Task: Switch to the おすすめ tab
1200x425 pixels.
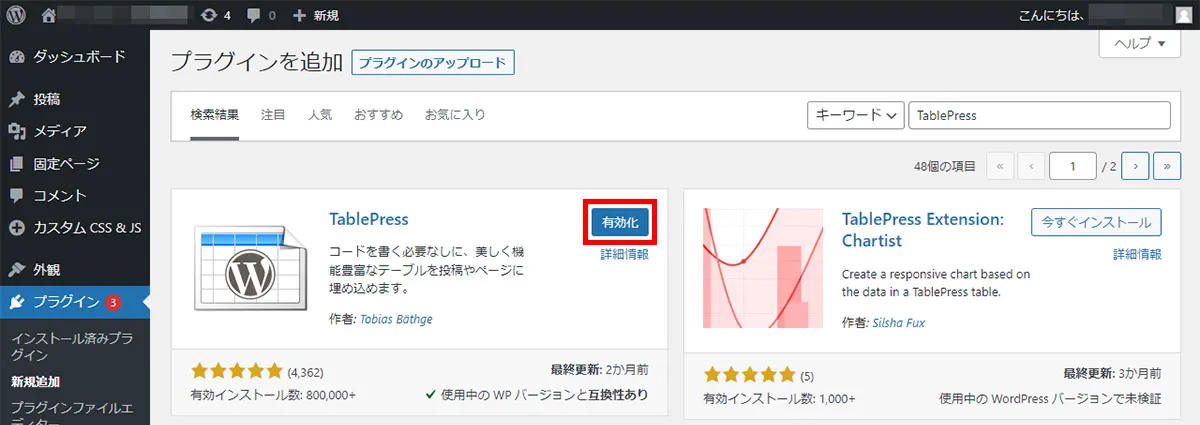Action: click(x=378, y=115)
